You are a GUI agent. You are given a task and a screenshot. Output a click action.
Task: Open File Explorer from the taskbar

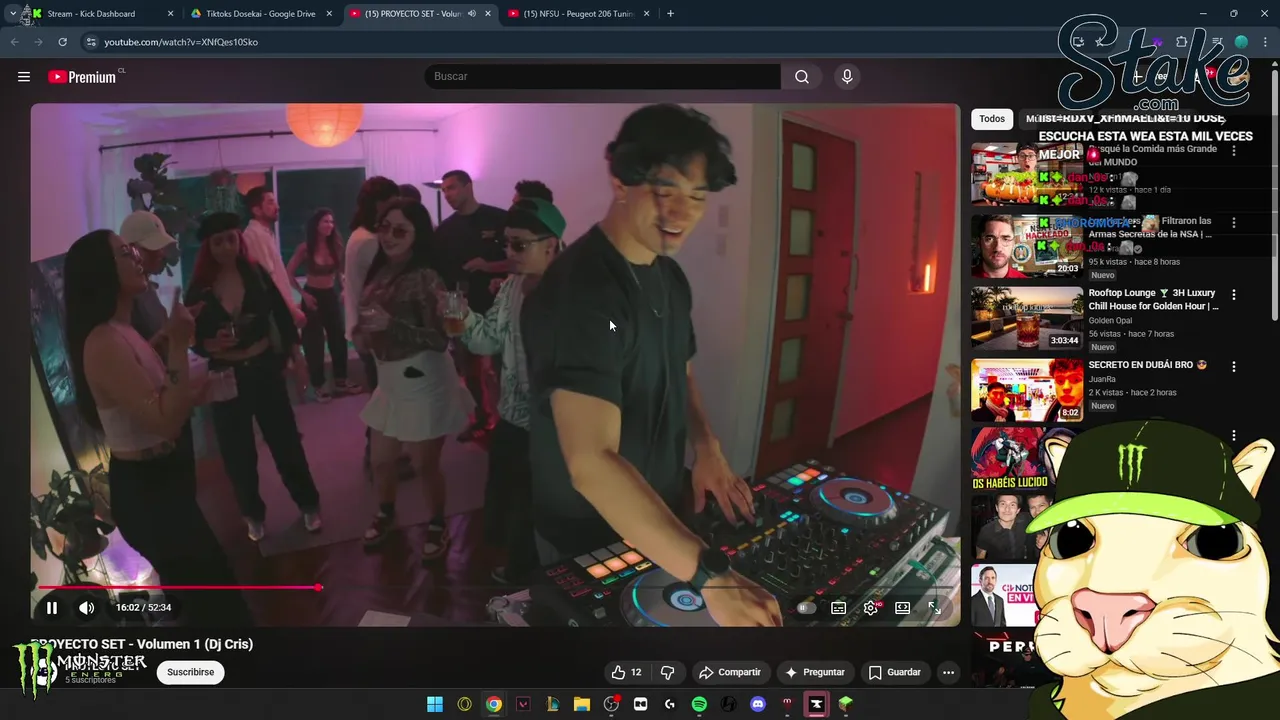coord(582,704)
